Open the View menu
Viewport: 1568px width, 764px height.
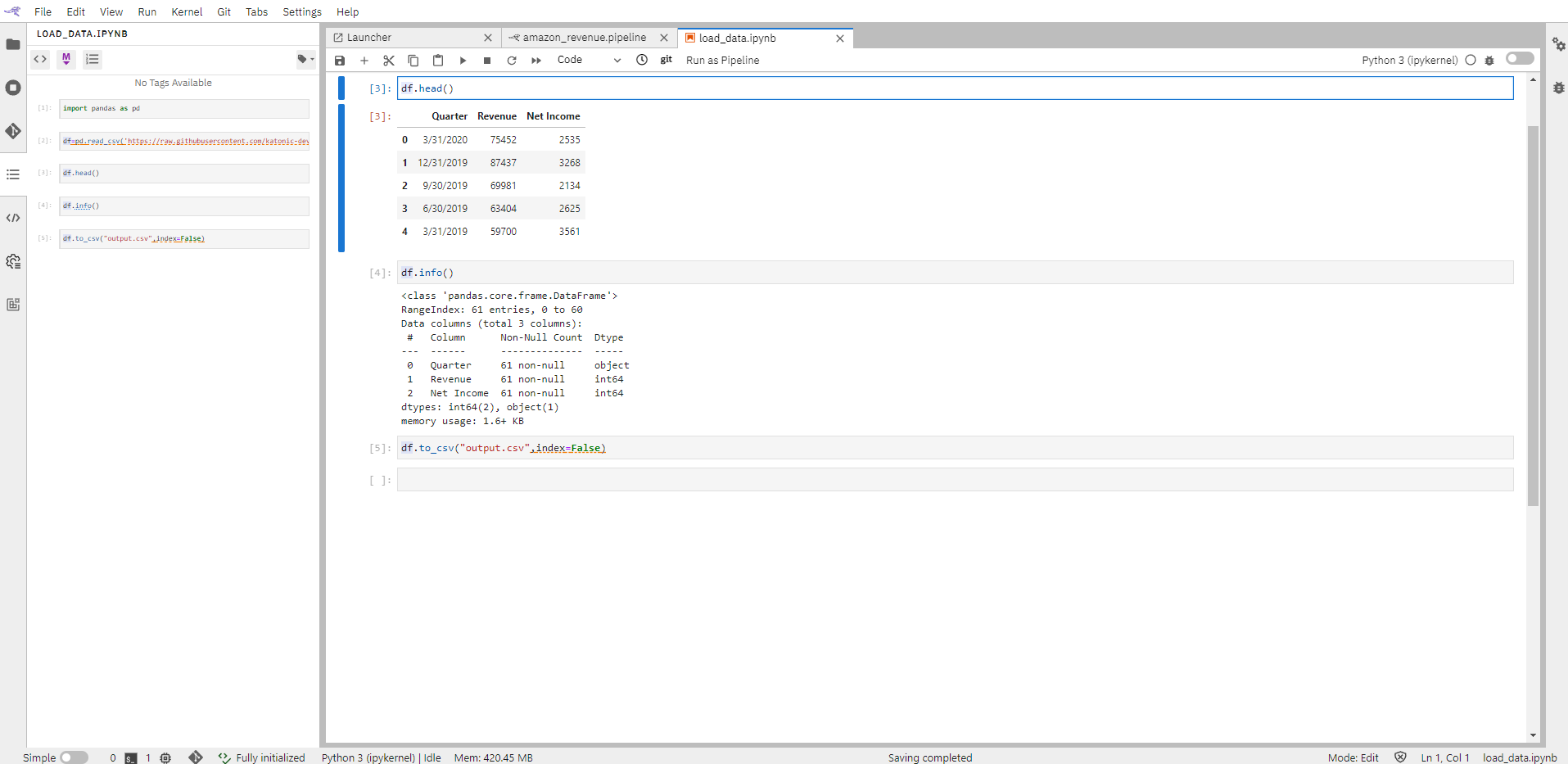click(x=111, y=11)
